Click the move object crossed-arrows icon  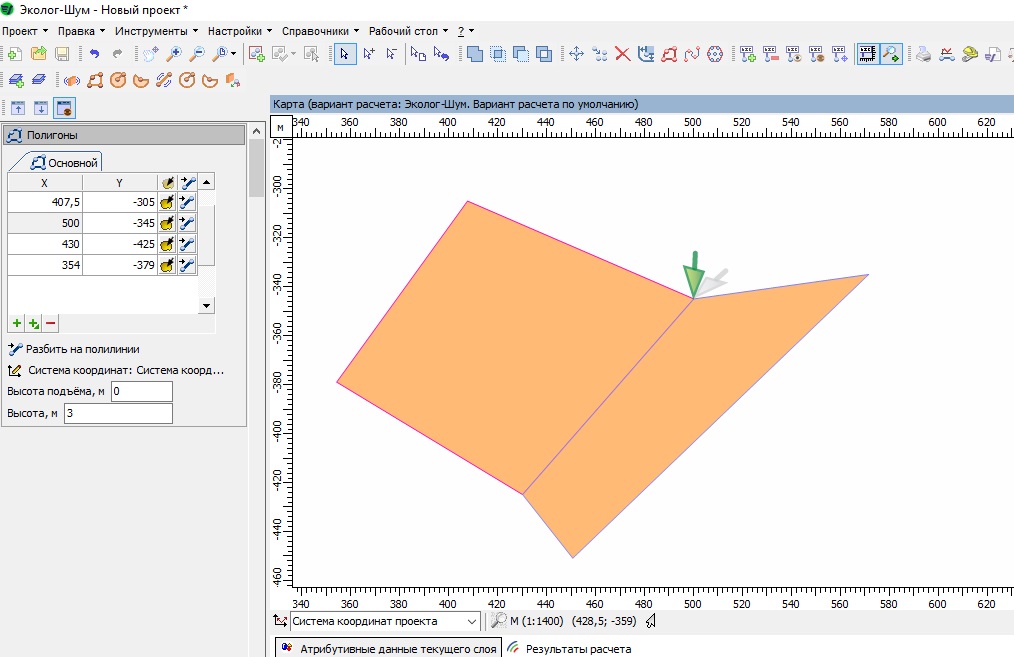576,54
